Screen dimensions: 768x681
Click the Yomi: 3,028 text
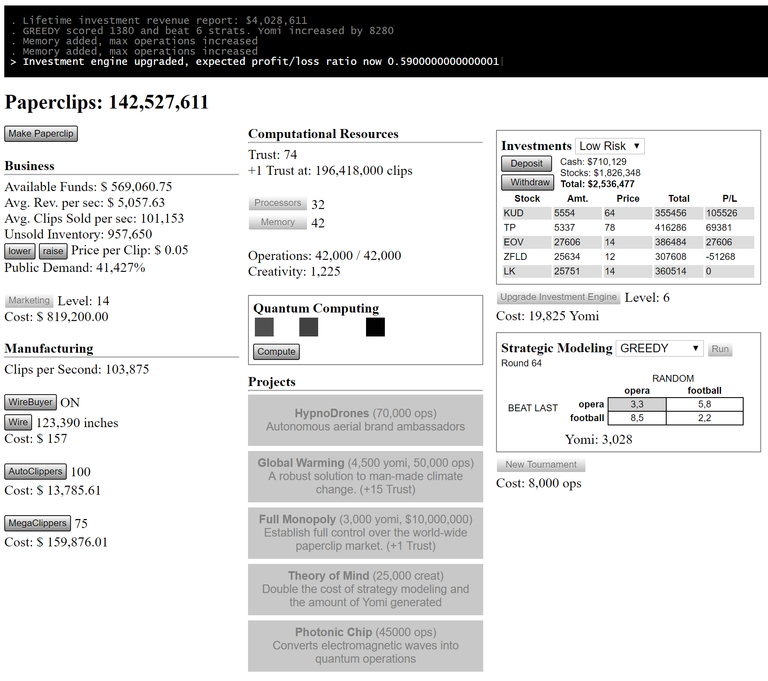tap(599, 439)
